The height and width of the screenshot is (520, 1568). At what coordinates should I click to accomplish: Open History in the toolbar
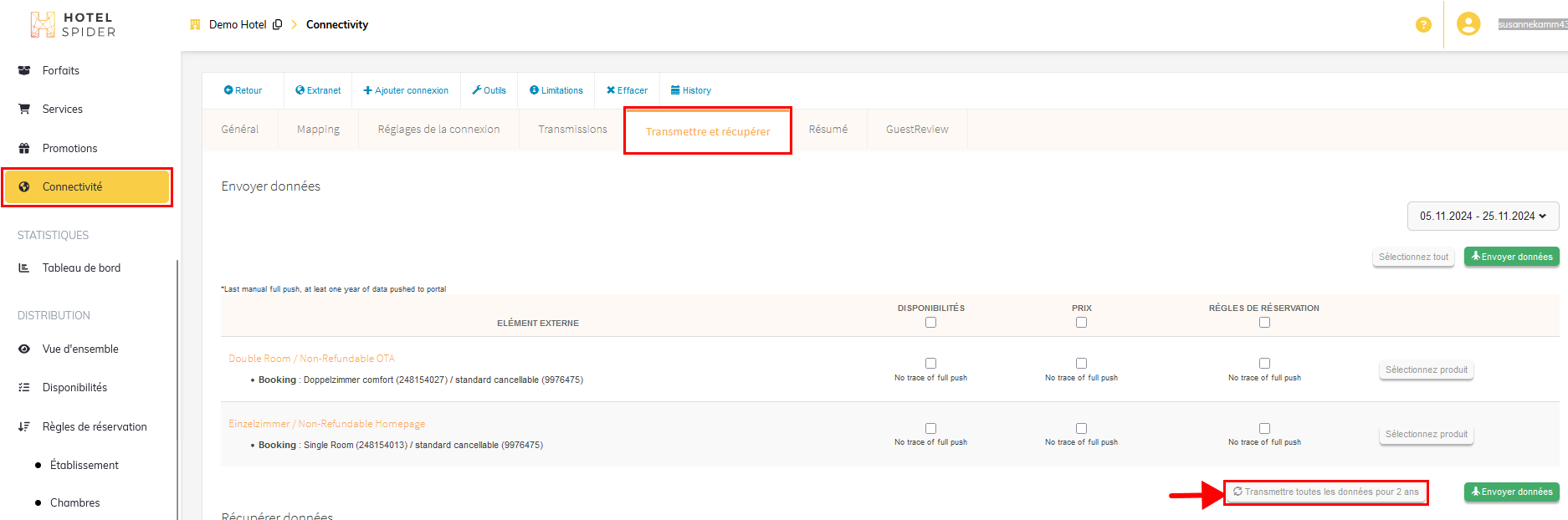(x=691, y=90)
